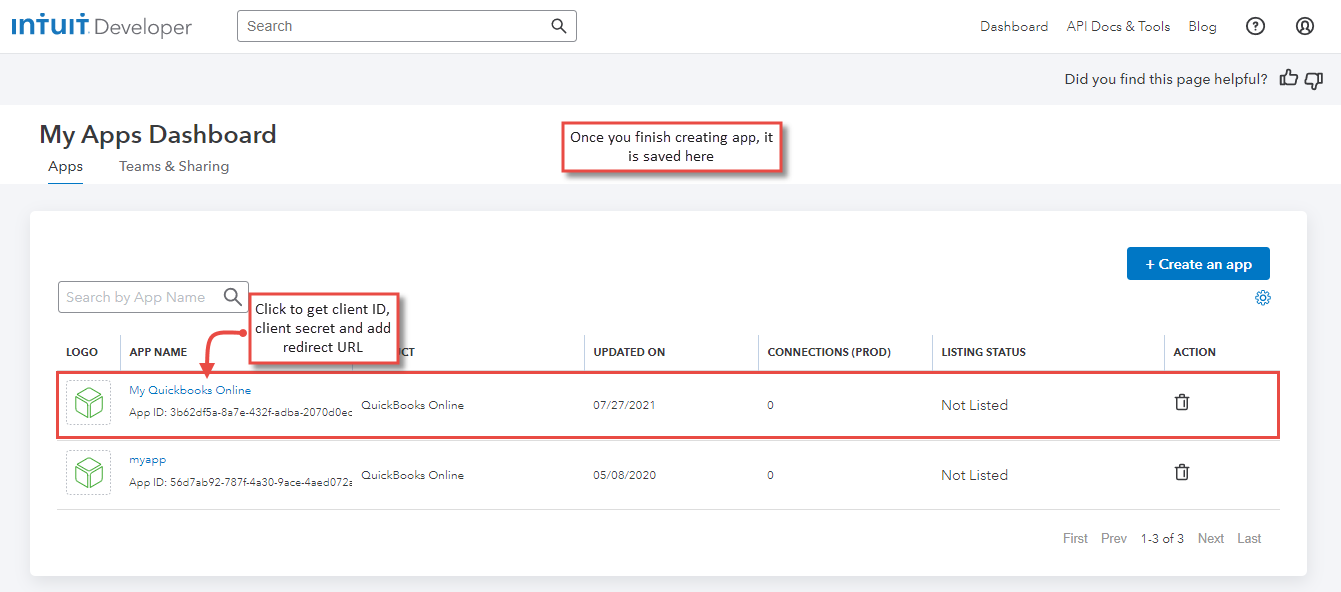This screenshot has width=1341, height=592.
Task: Click the CONNECTIONS (PROD) column header
Action: pos(829,352)
